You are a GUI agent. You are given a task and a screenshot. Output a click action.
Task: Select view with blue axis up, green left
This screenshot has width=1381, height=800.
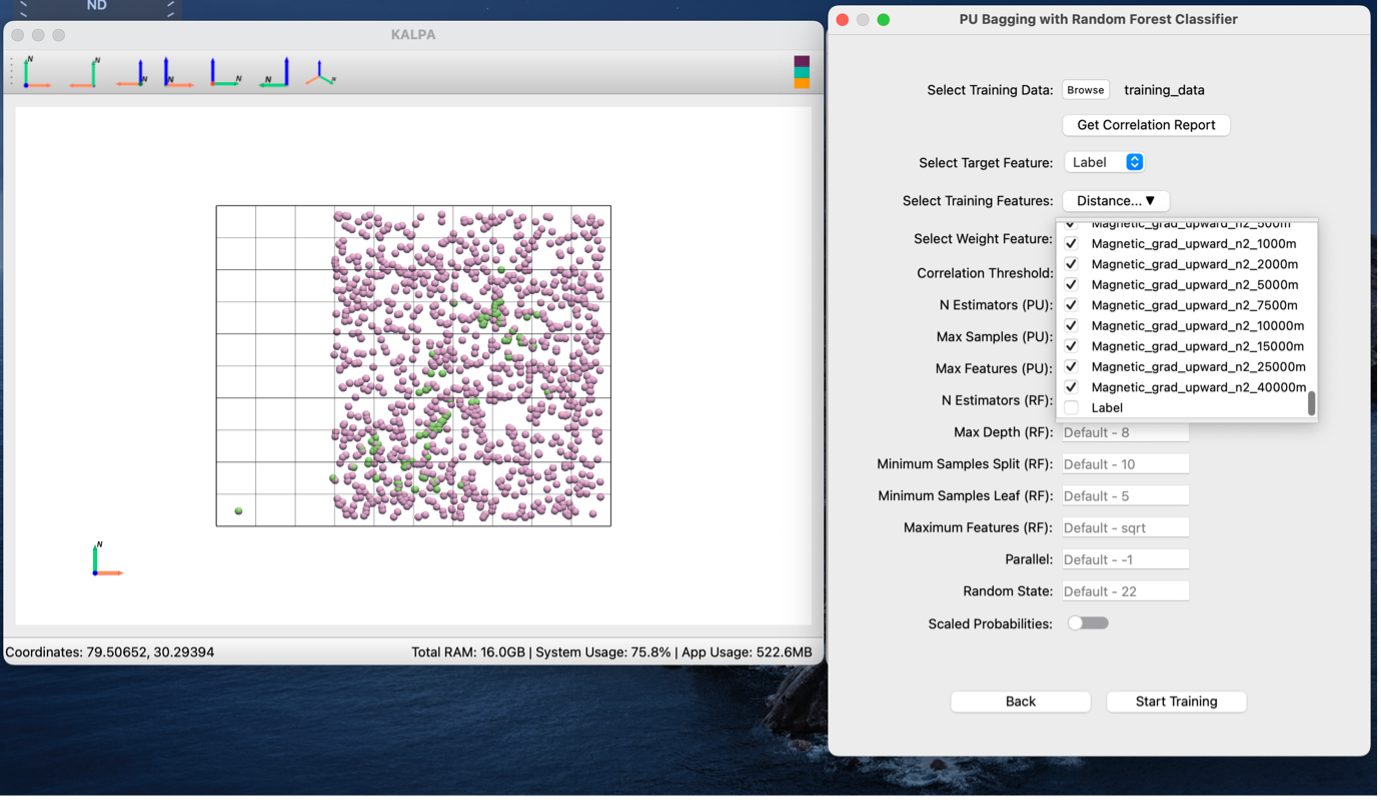click(274, 73)
